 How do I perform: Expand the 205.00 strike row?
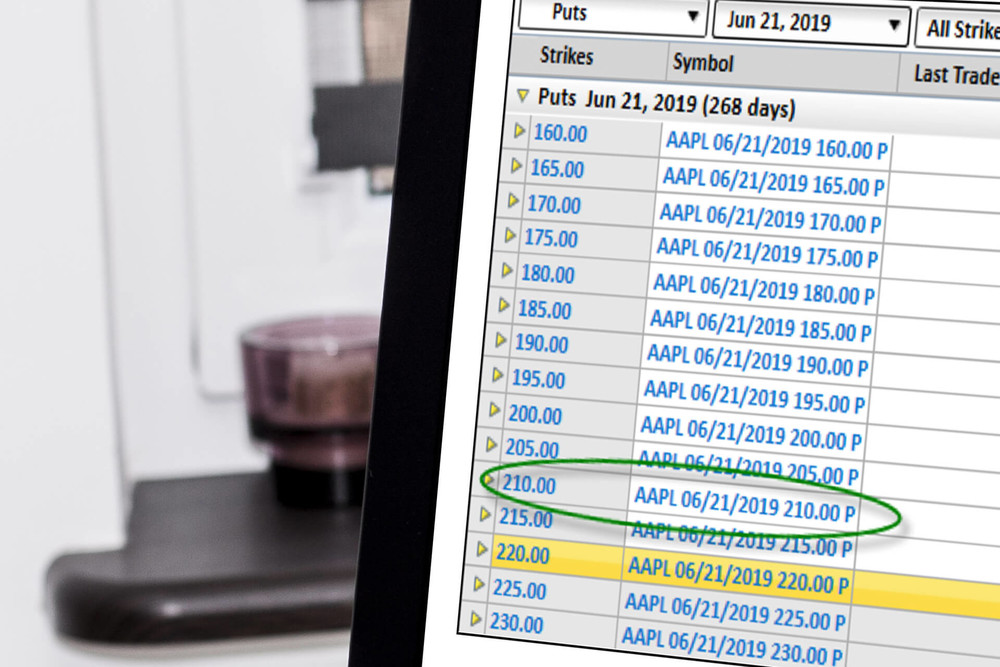pos(491,444)
